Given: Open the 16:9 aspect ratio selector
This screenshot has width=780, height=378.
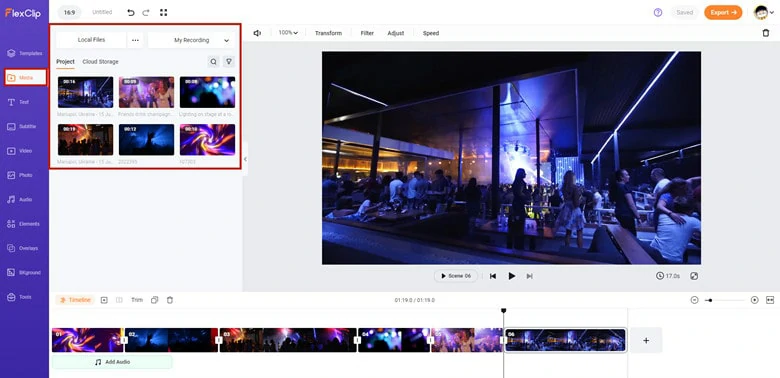Looking at the screenshot, I should tap(69, 12).
